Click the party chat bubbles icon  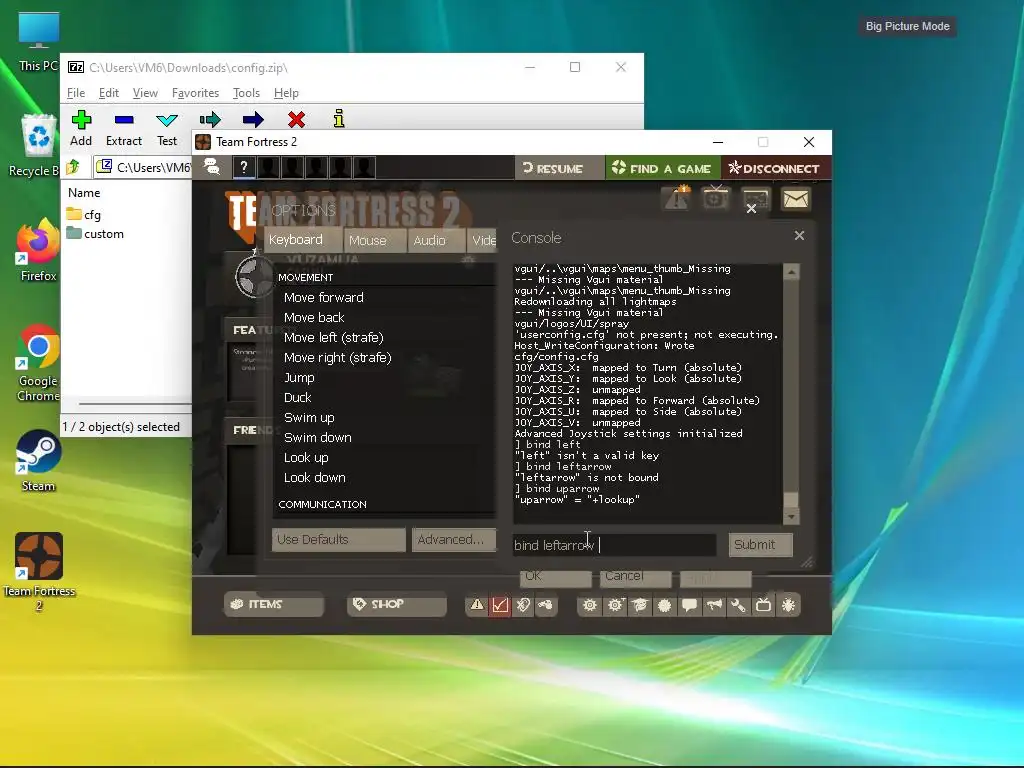[x=212, y=167]
